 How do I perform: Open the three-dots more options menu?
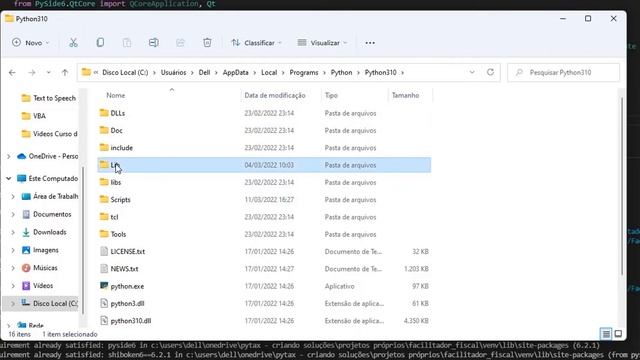pos(370,43)
